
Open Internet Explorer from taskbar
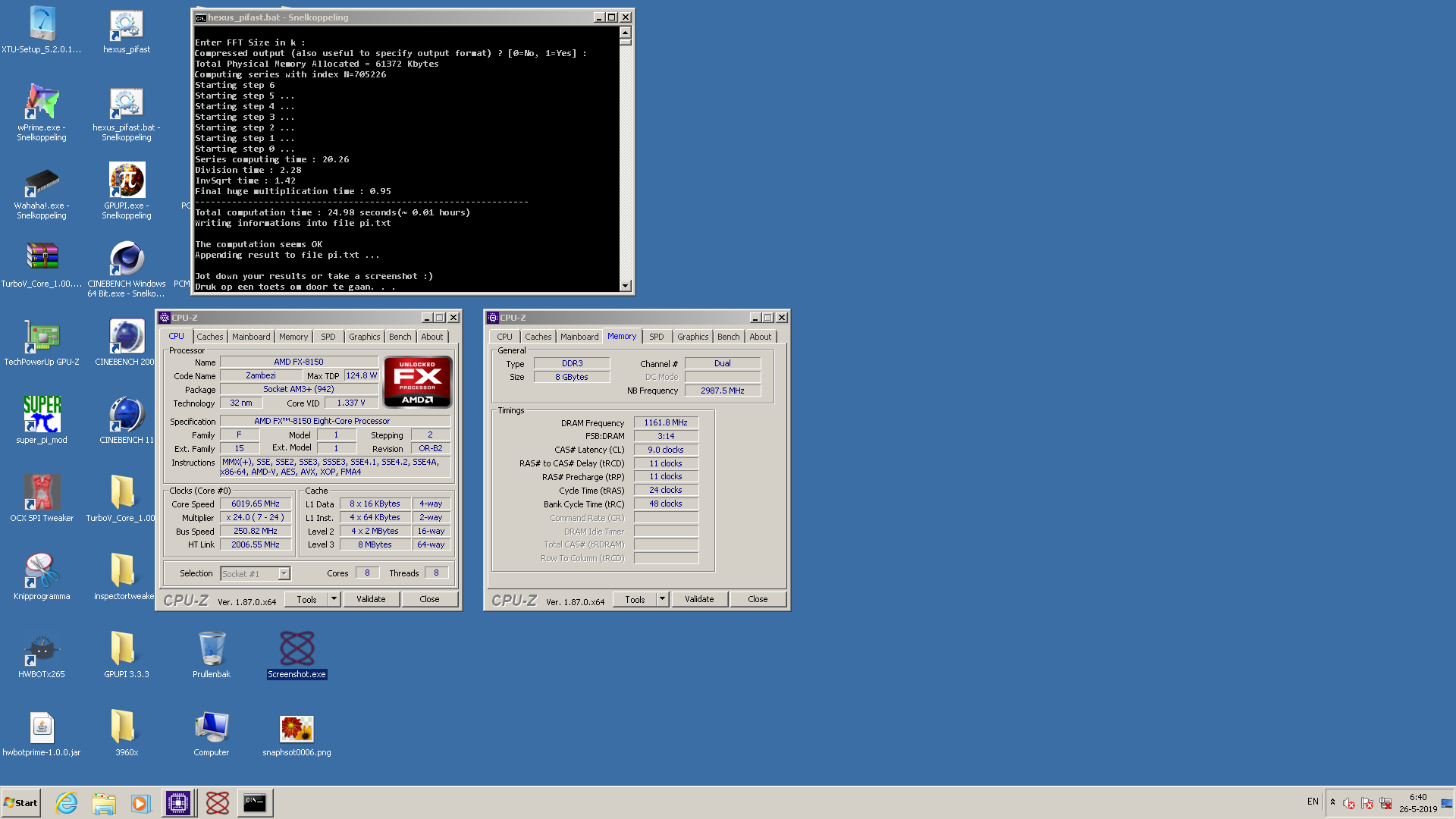[x=67, y=802]
